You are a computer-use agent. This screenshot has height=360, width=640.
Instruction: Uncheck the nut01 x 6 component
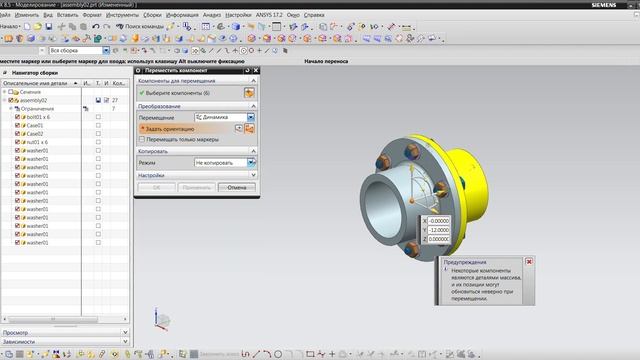click(17, 142)
